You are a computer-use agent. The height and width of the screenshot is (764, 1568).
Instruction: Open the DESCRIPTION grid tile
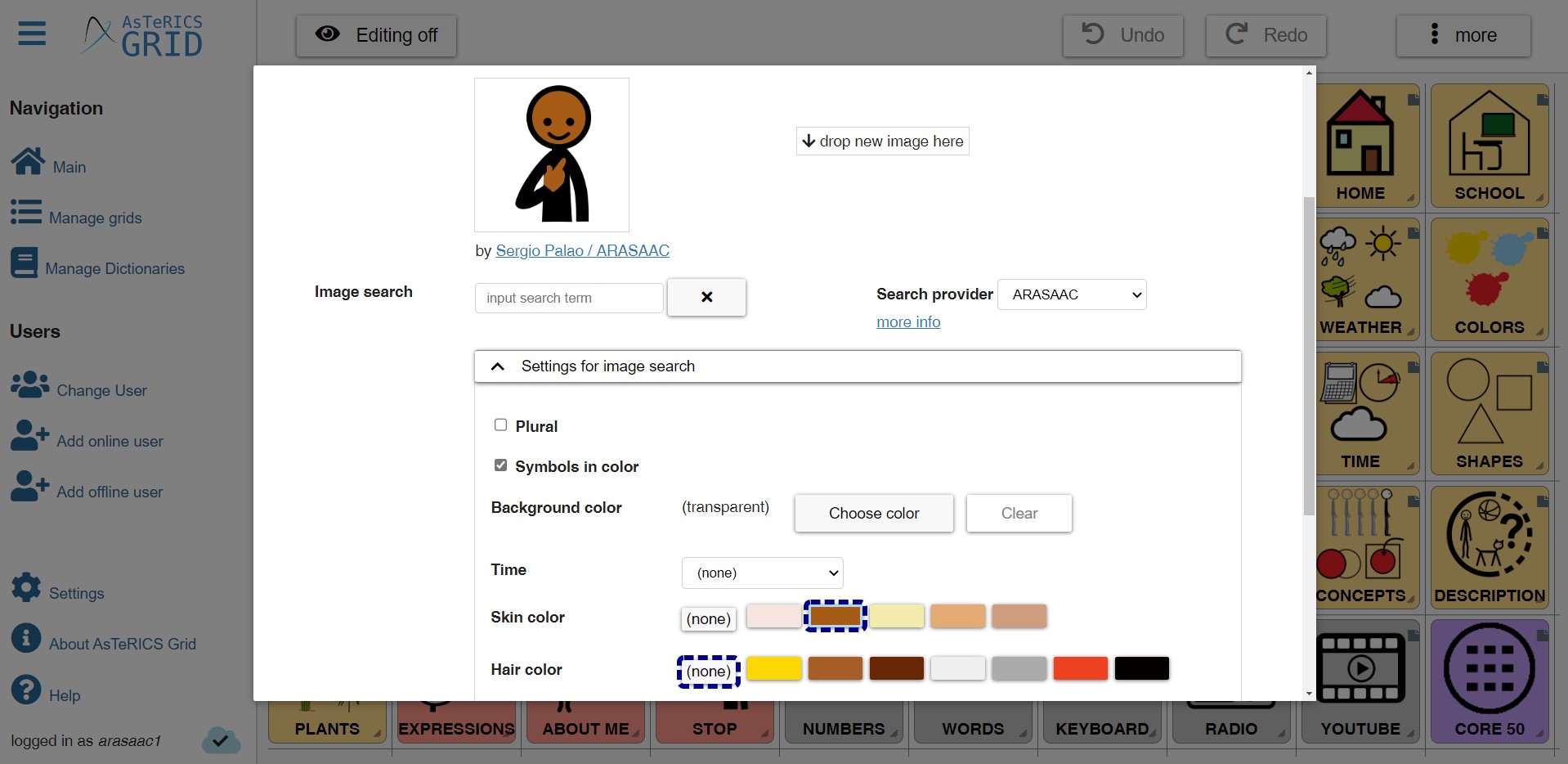pyautogui.click(x=1489, y=546)
